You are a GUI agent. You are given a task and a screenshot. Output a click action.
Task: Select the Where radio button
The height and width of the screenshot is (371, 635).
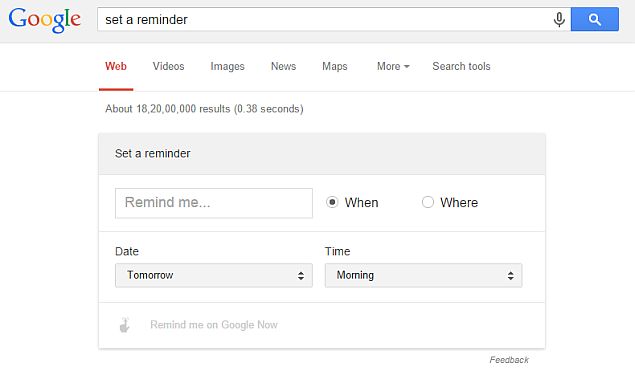[428, 202]
